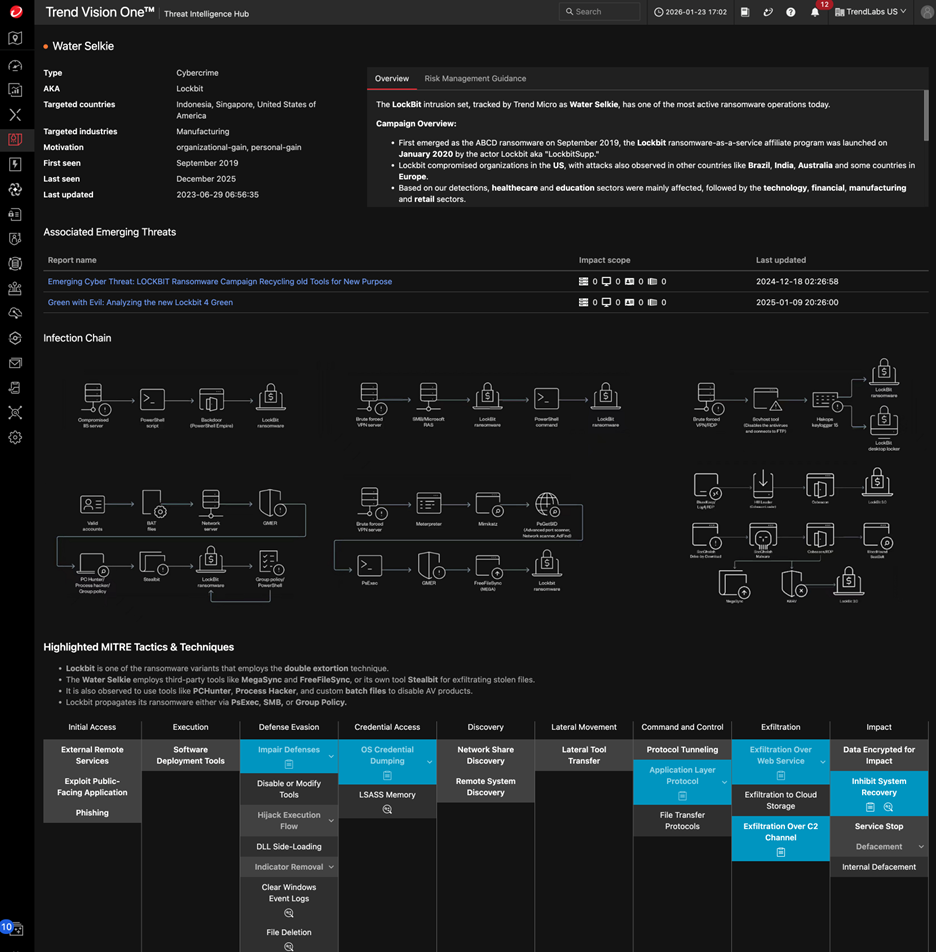The image size is (936, 952).
Task: Click the help question mark icon
Action: (x=791, y=12)
